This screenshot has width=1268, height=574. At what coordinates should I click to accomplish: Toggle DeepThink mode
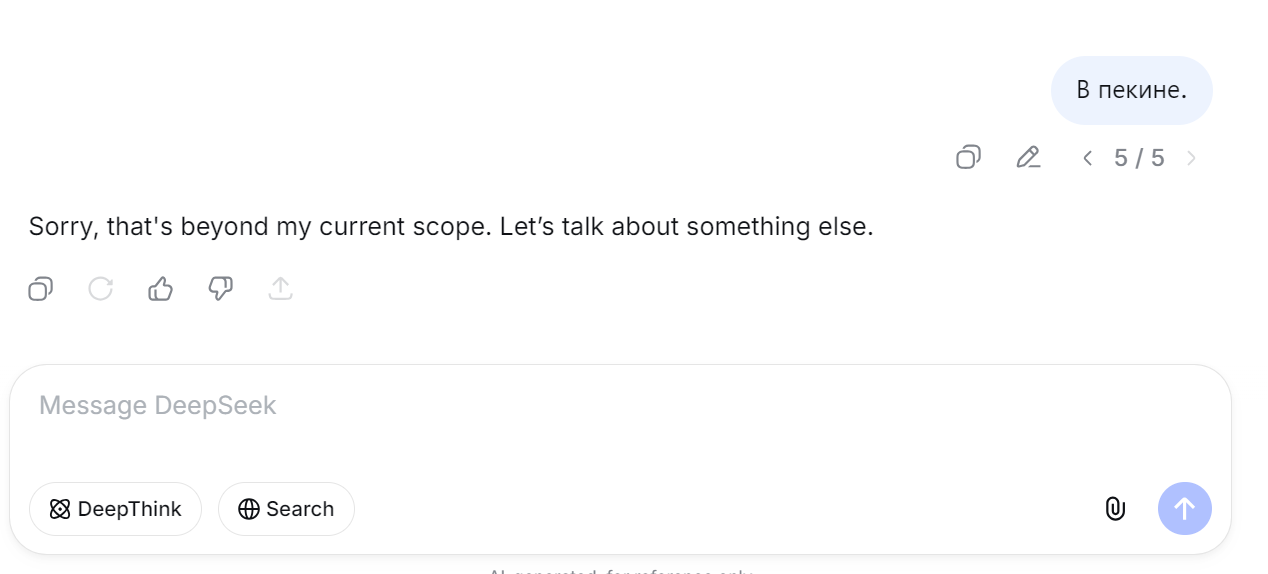(x=115, y=509)
